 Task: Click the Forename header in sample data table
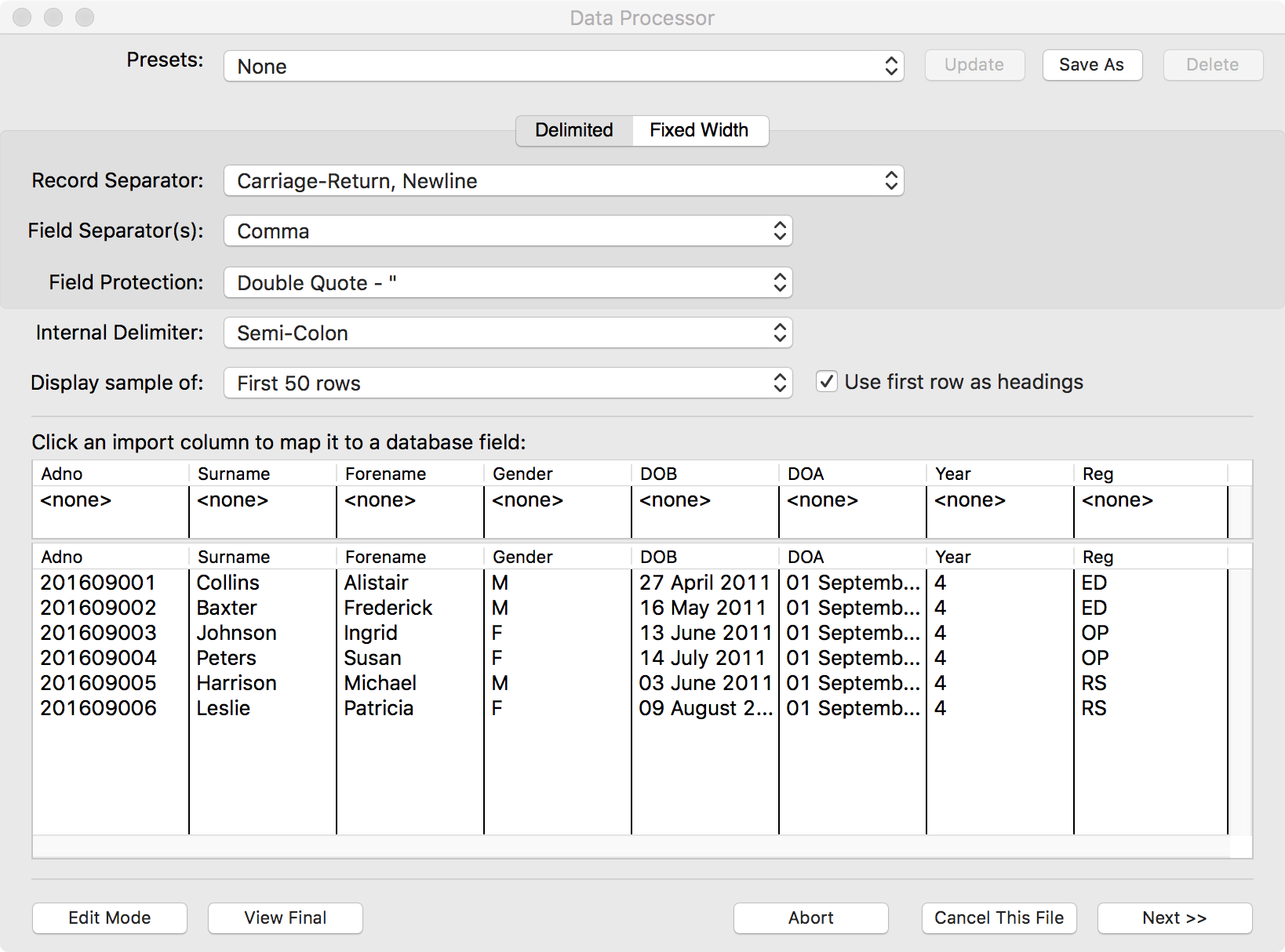click(x=410, y=557)
